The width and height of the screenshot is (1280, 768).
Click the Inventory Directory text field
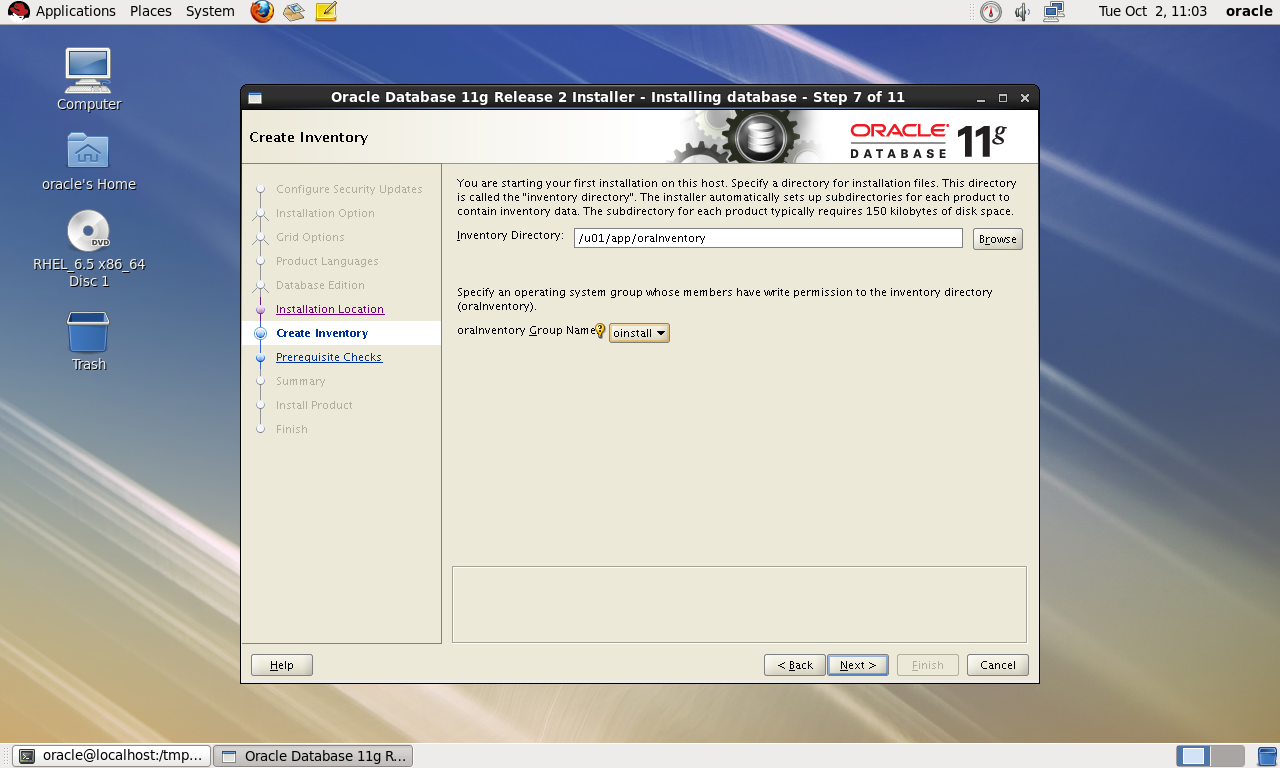click(x=768, y=238)
